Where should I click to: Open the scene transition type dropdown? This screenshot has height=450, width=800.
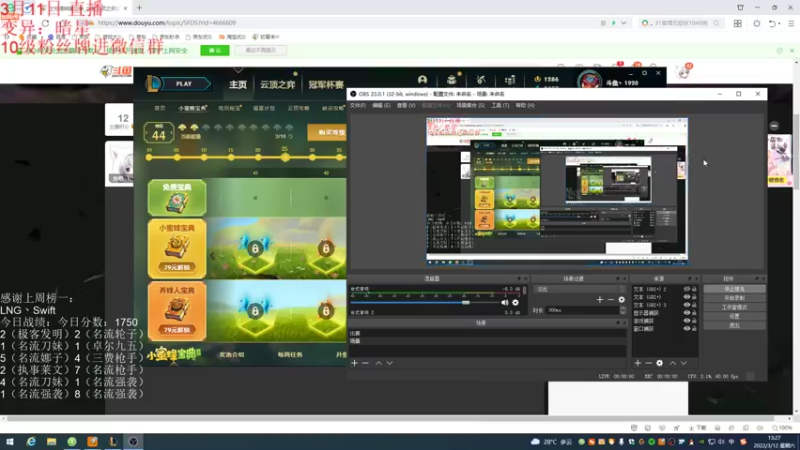point(580,289)
